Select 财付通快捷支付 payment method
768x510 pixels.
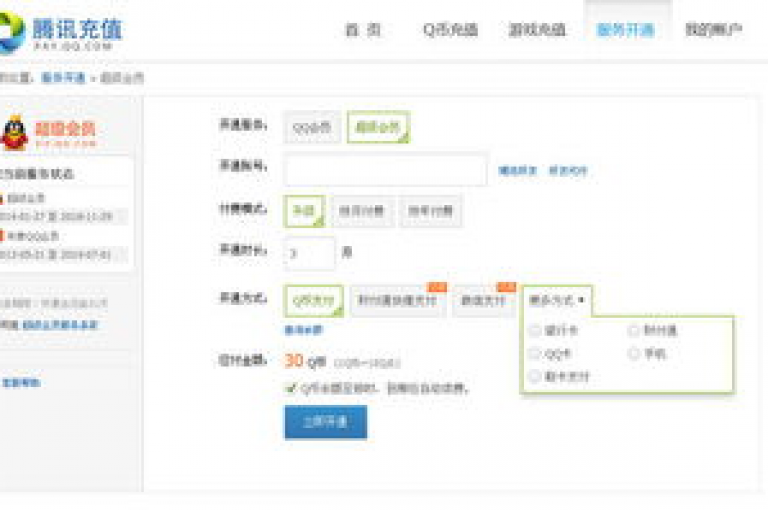pyautogui.click(x=398, y=300)
